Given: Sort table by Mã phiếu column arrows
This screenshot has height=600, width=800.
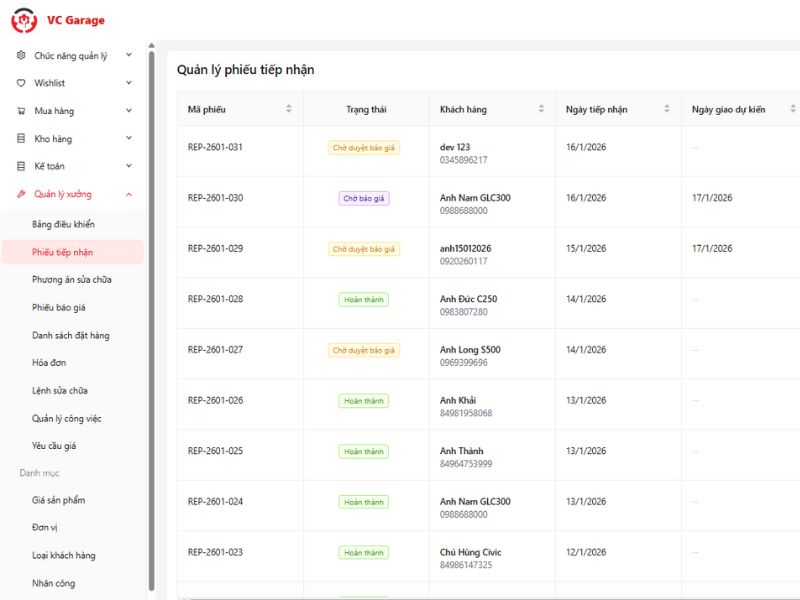Looking at the screenshot, I should [289, 109].
